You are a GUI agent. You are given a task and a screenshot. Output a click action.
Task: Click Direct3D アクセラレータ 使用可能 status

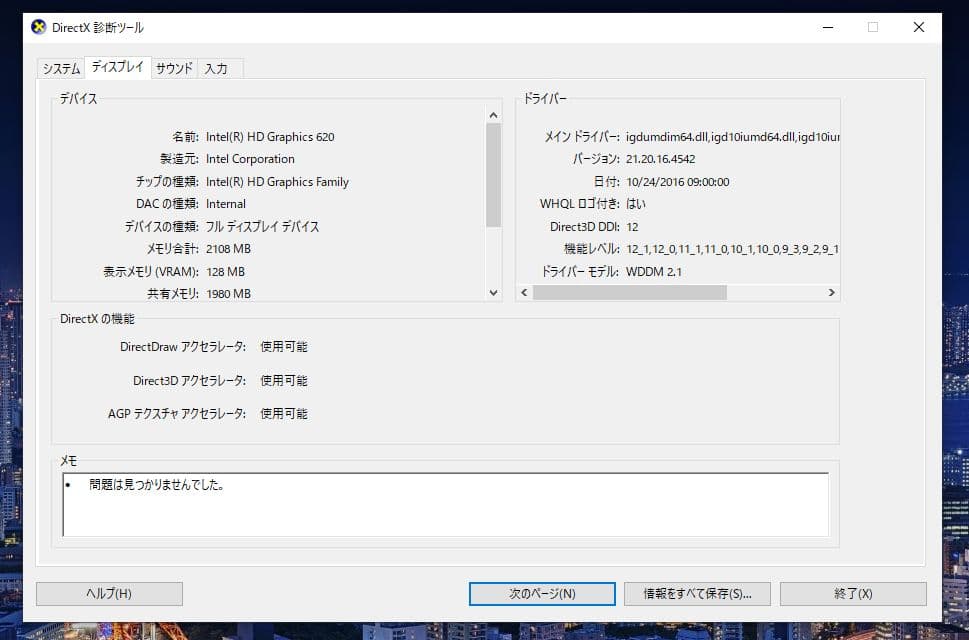point(284,381)
